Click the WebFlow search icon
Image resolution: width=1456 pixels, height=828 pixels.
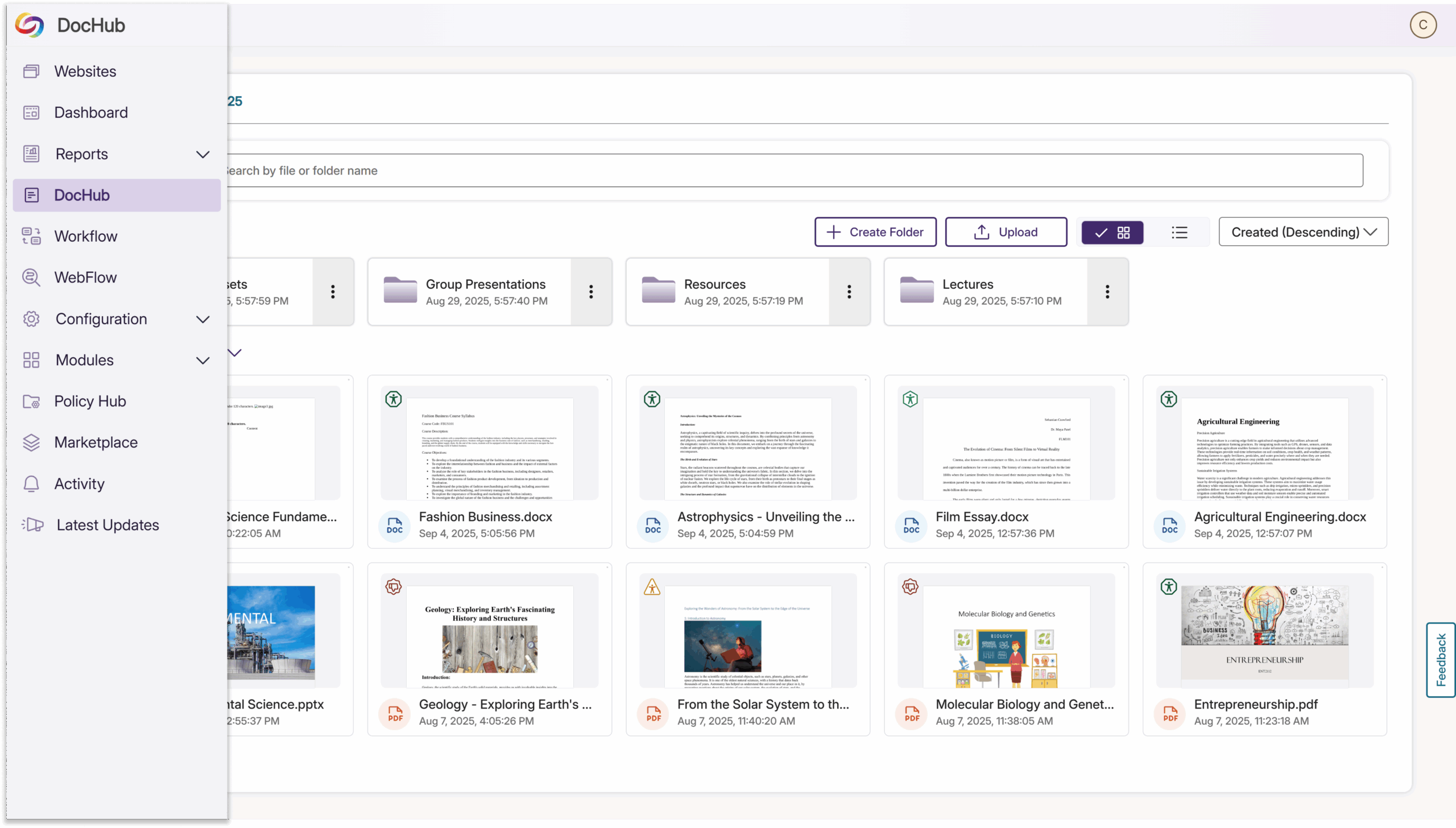click(31, 278)
